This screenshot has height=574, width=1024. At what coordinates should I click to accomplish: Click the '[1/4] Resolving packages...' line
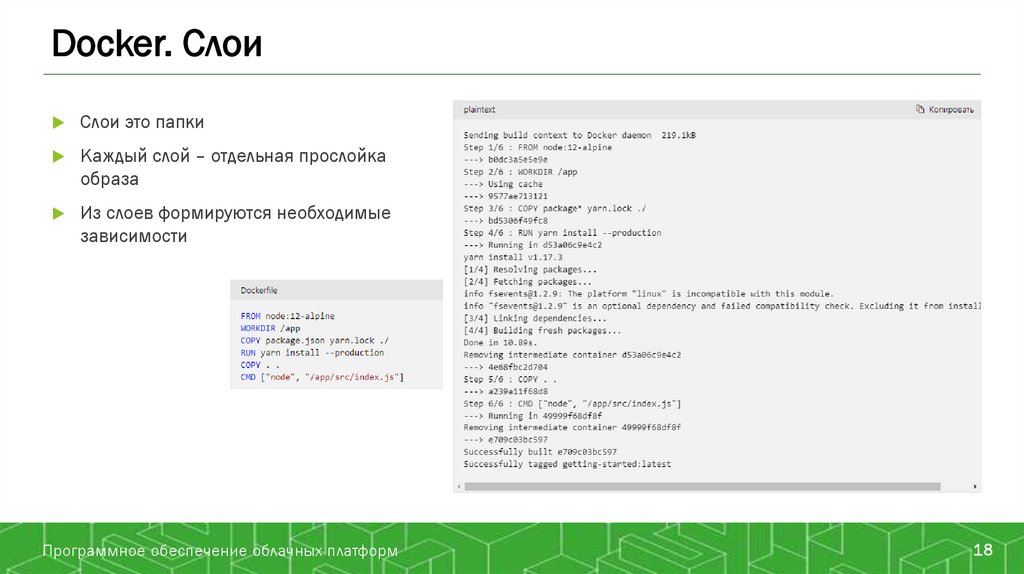pos(530,270)
